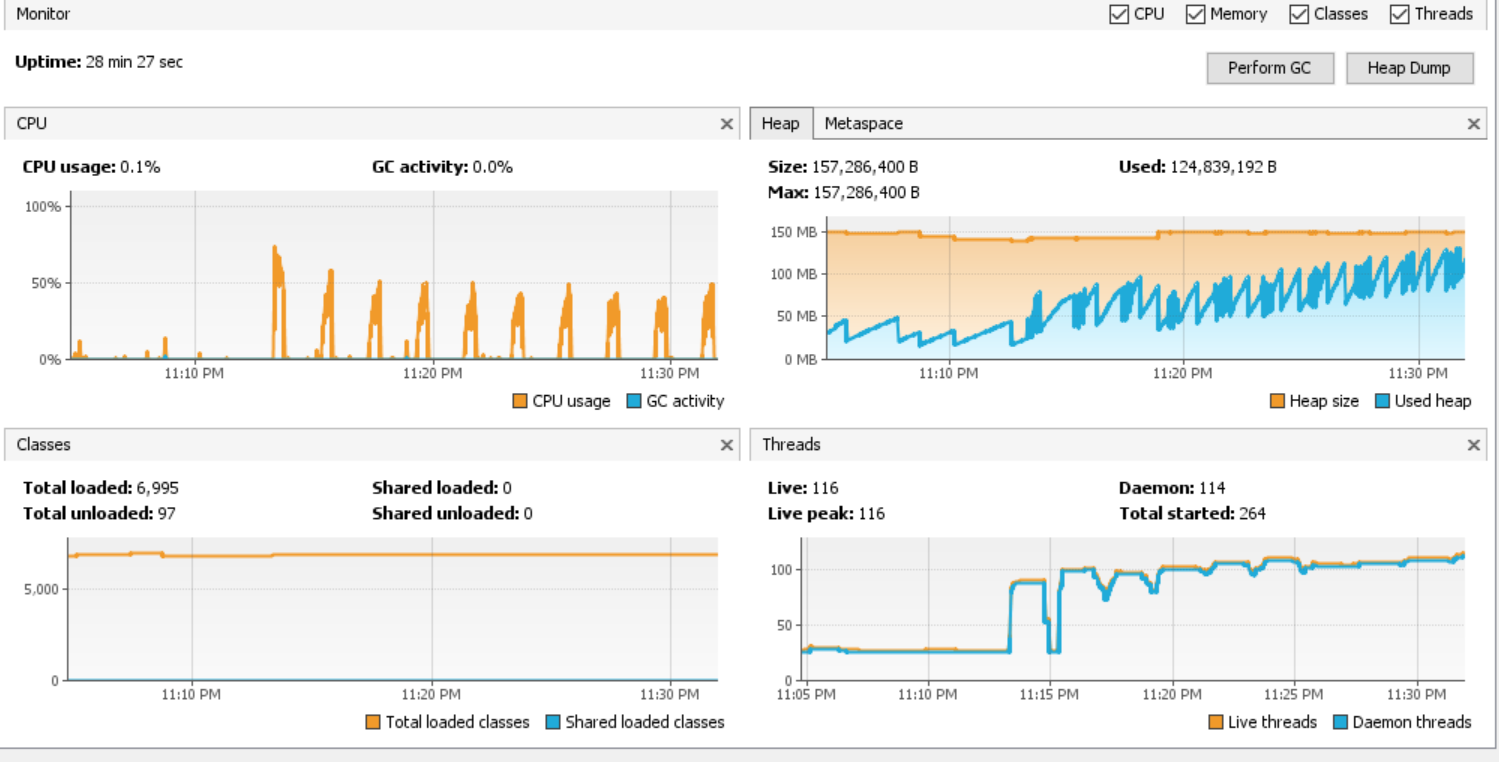Switch to the Metaspace tab

(863, 123)
